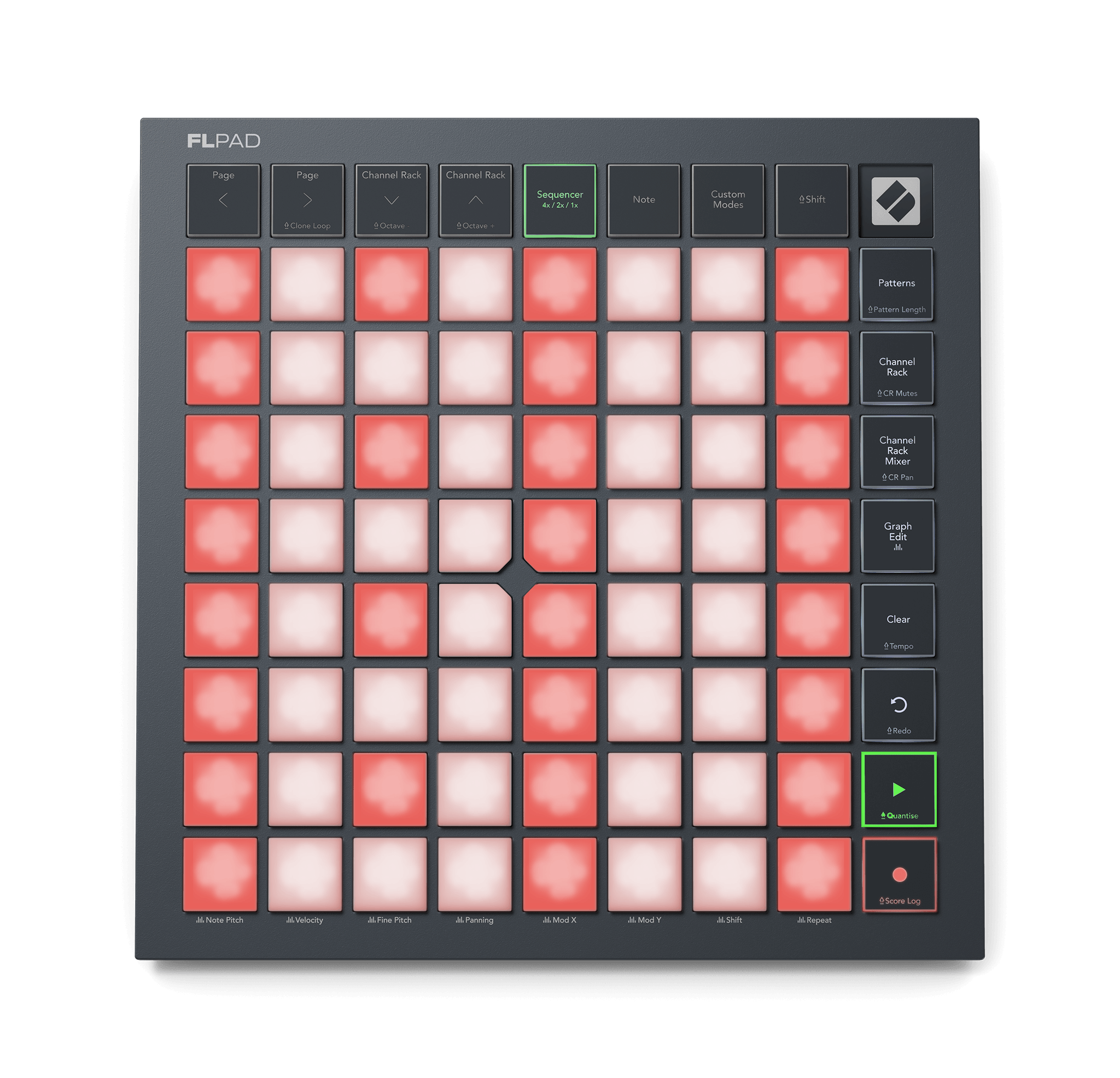
Task: Open the Patterns button
Action: (896, 284)
